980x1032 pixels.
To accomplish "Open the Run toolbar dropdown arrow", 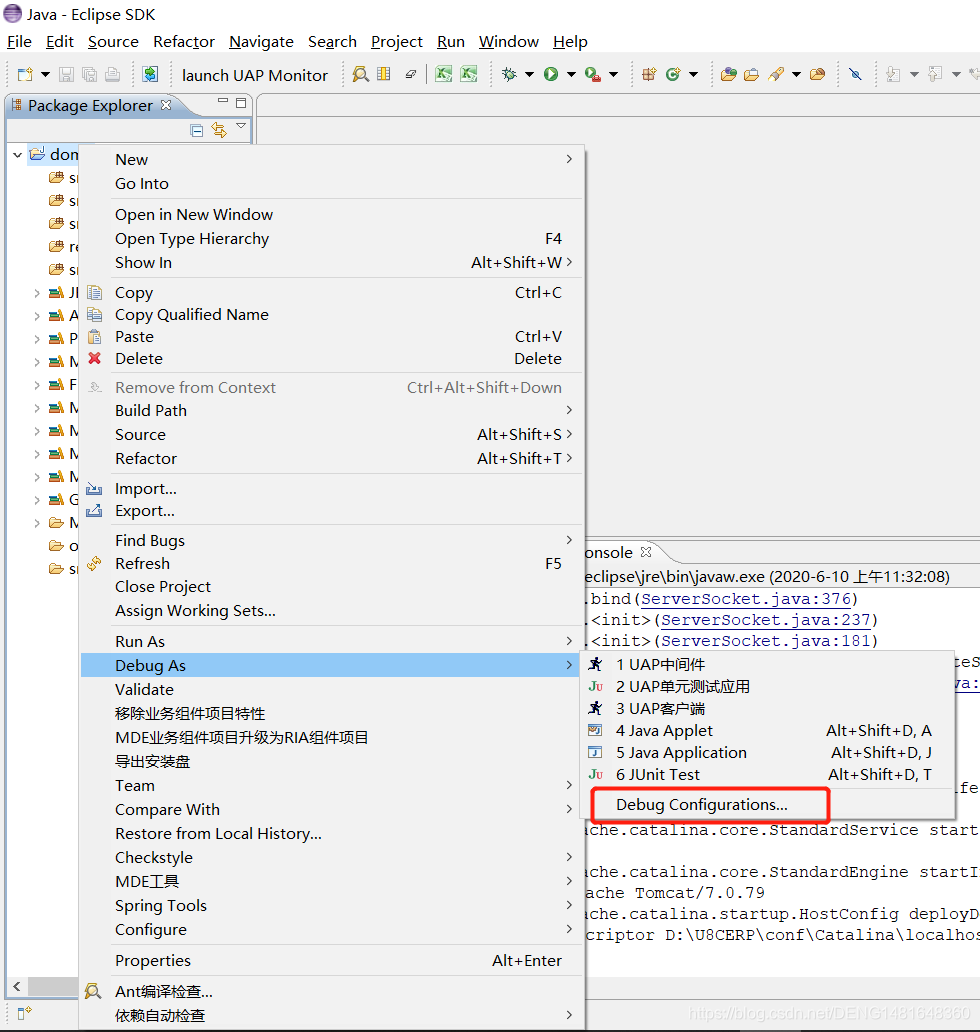I will (x=571, y=74).
